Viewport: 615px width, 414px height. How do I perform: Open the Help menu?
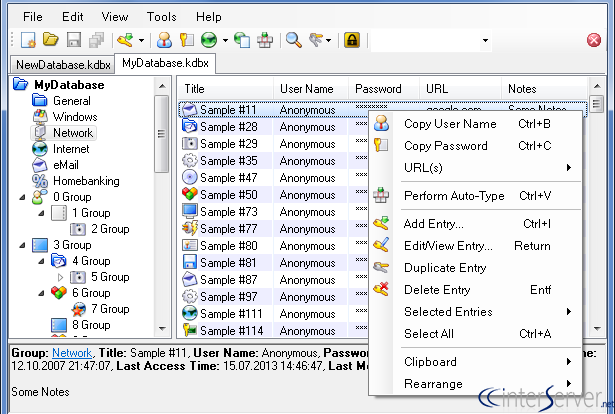tap(209, 17)
